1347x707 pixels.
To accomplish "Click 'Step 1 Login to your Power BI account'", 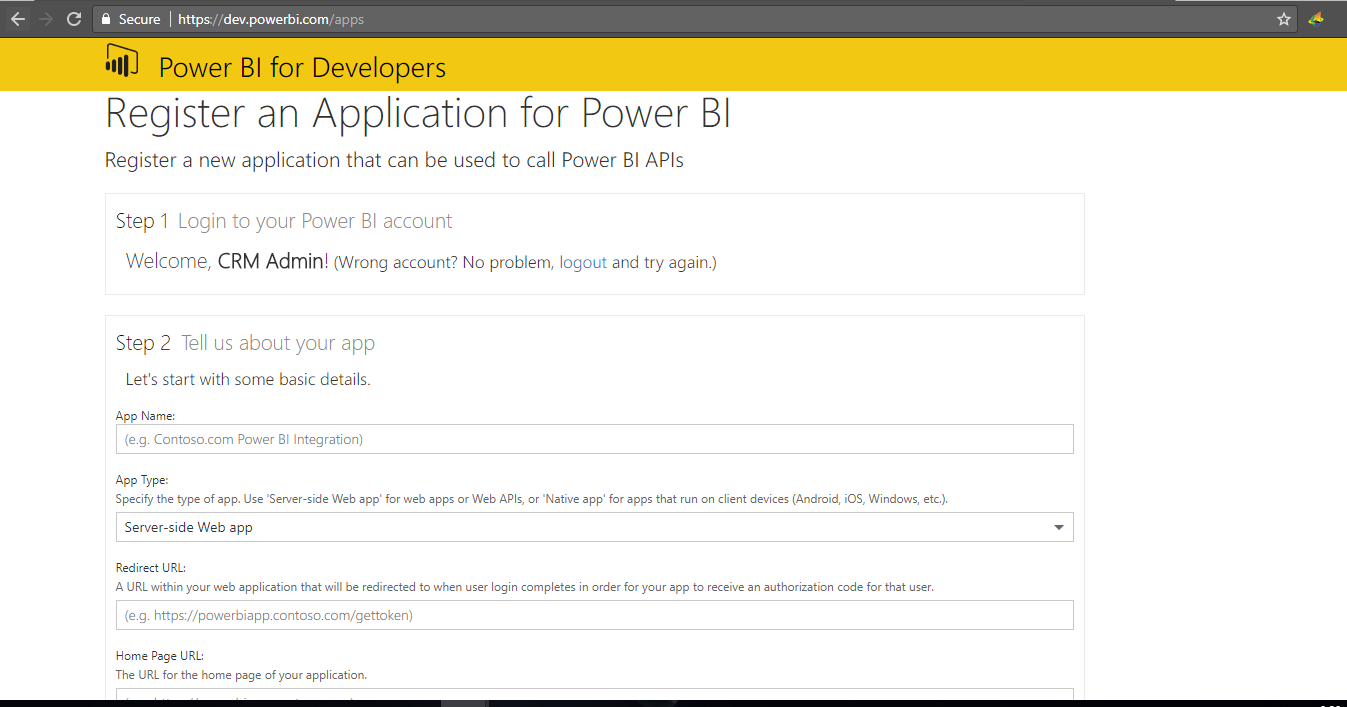I will (x=284, y=221).
